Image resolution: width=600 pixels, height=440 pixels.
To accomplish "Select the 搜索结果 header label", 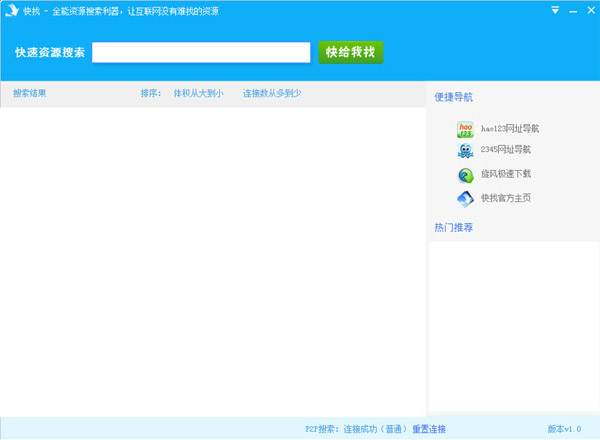I will [30, 94].
